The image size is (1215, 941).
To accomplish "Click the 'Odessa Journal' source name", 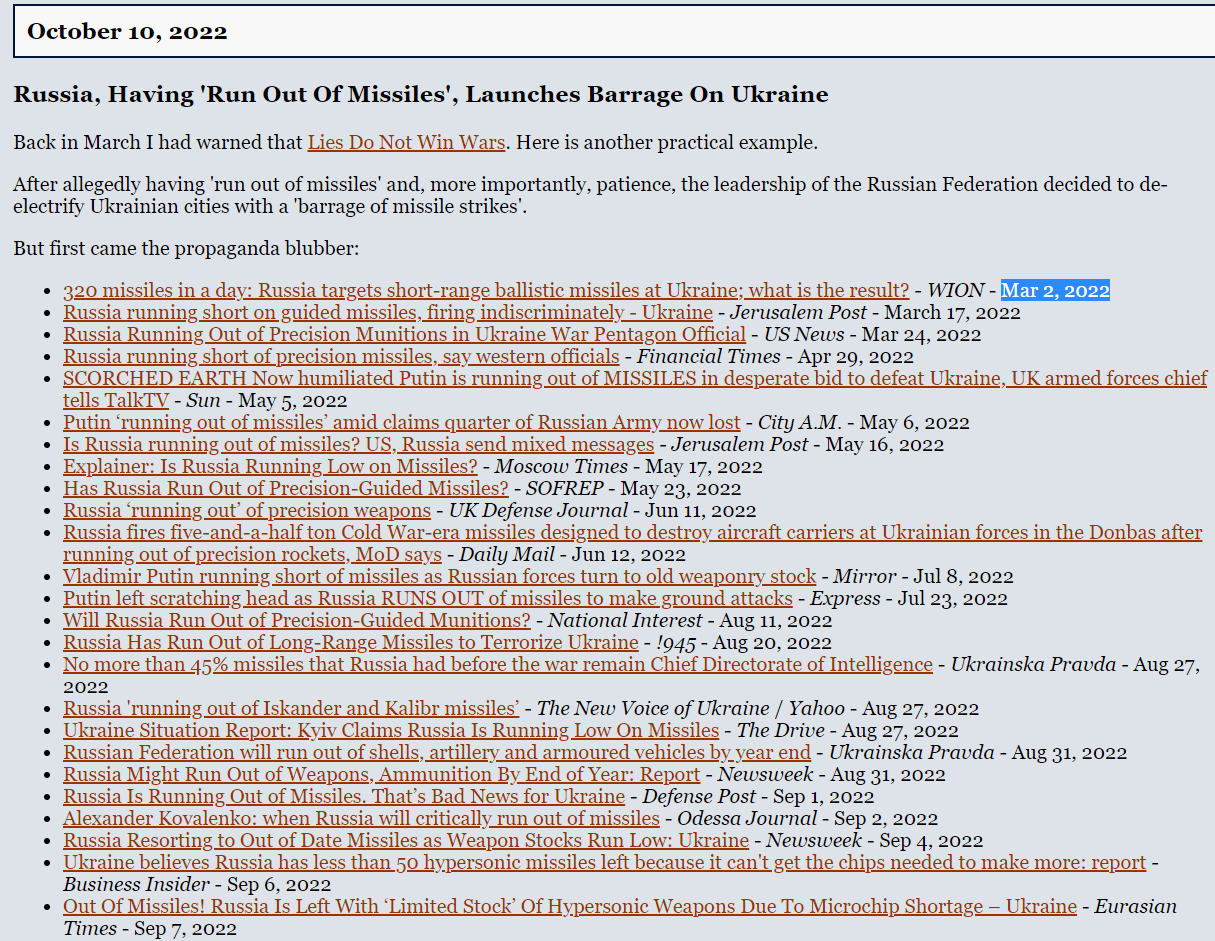I will (x=747, y=818).
